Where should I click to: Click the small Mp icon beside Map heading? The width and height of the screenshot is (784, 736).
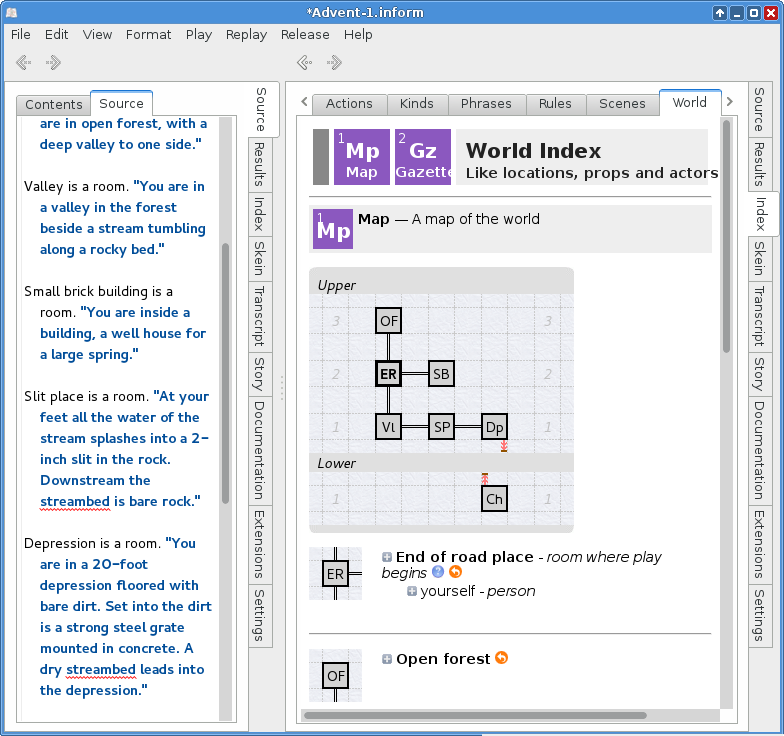[x=333, y=229]
